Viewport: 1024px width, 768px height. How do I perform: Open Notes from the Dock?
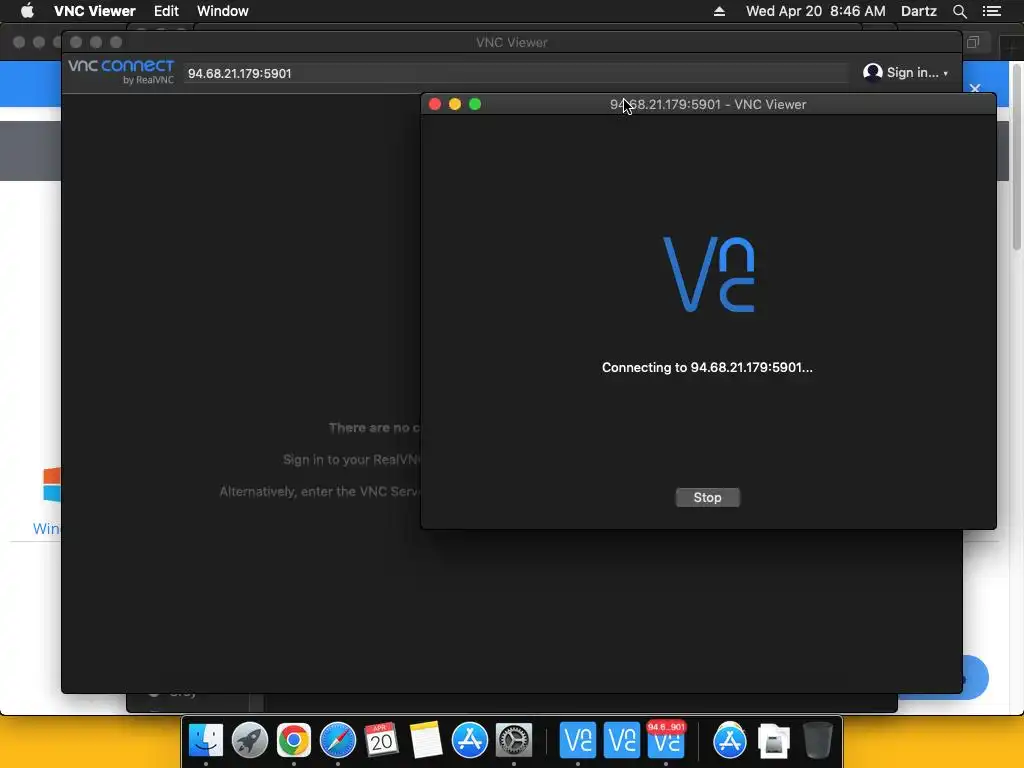426,740
